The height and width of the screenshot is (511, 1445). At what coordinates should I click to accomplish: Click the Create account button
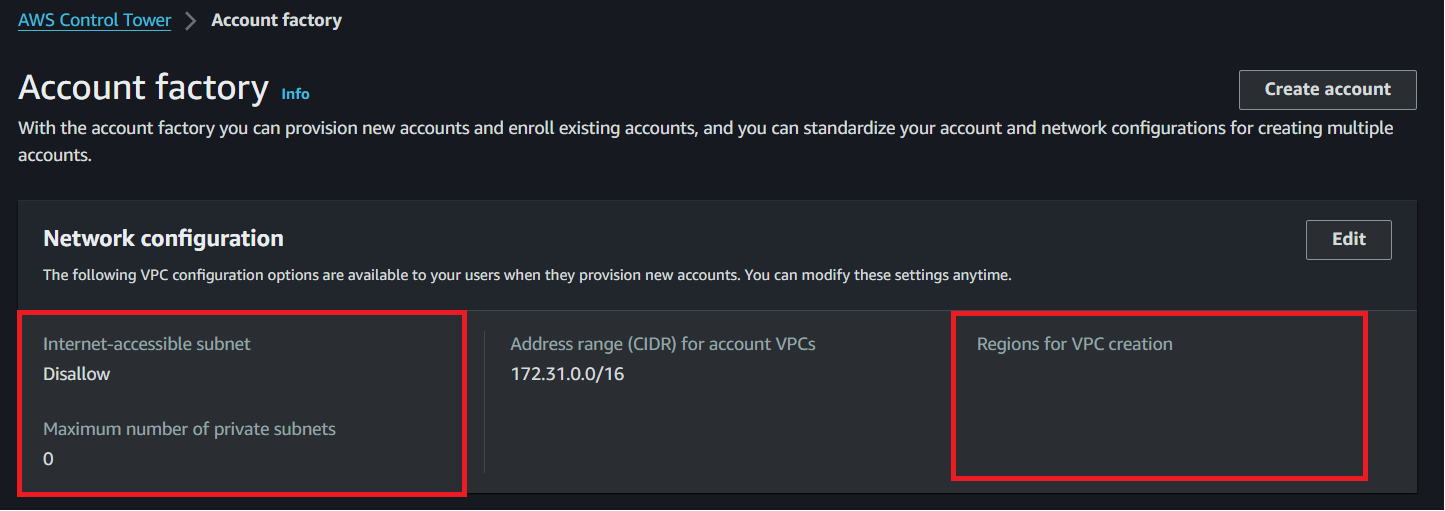(x=1327, y=89)
